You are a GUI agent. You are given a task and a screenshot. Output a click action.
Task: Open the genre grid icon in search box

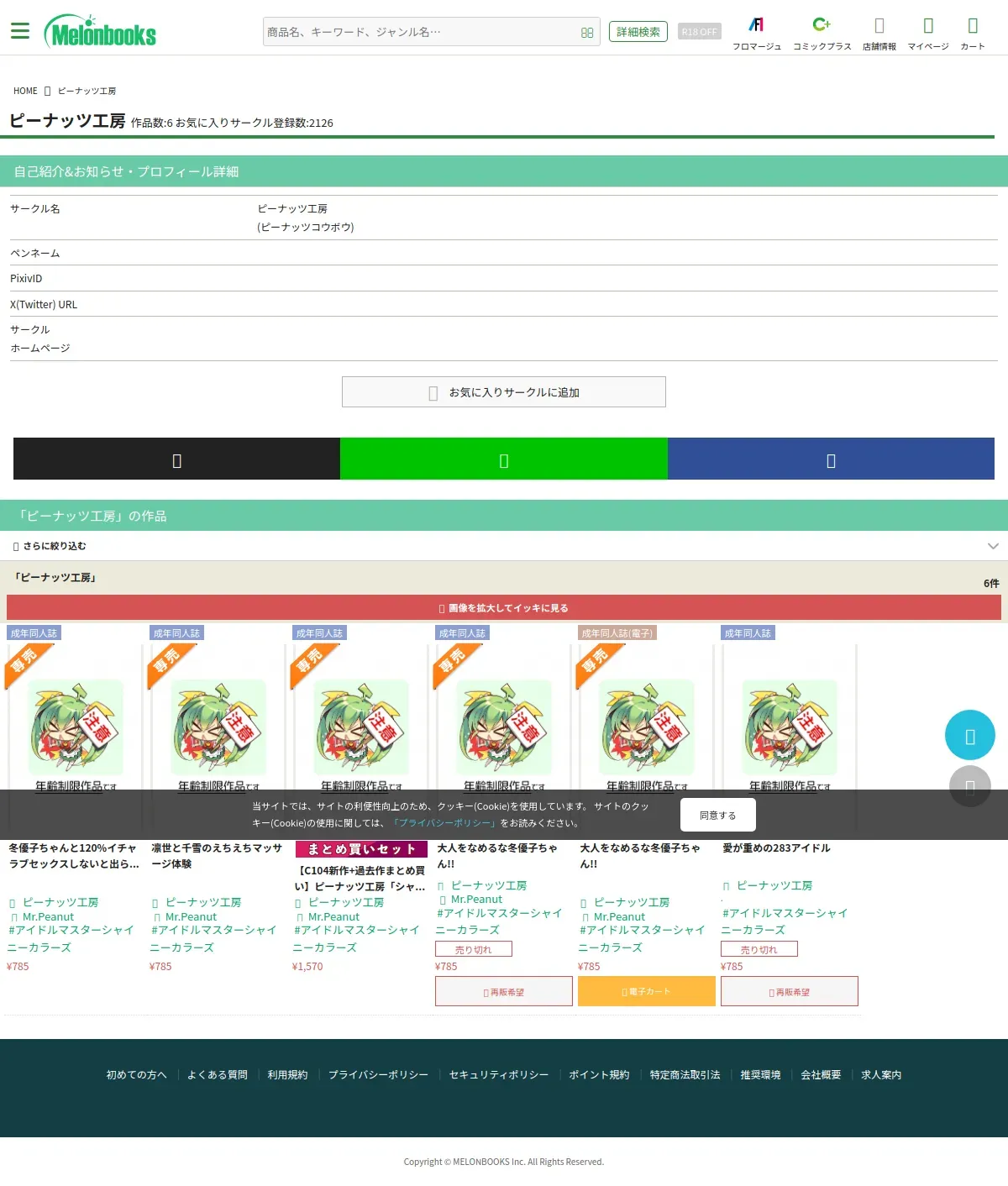[587, 33]
